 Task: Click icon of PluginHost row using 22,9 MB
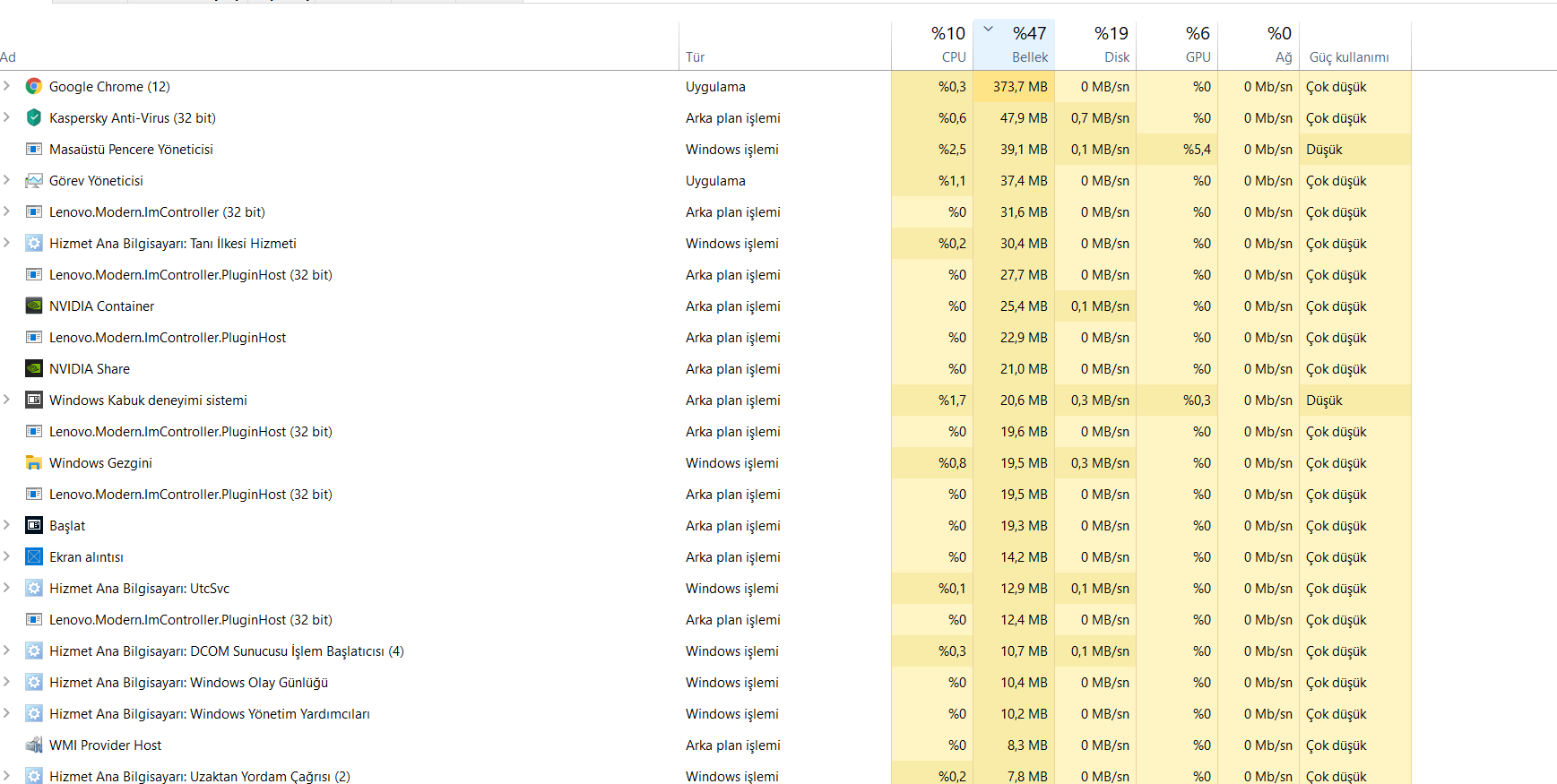tap(34, 338)
